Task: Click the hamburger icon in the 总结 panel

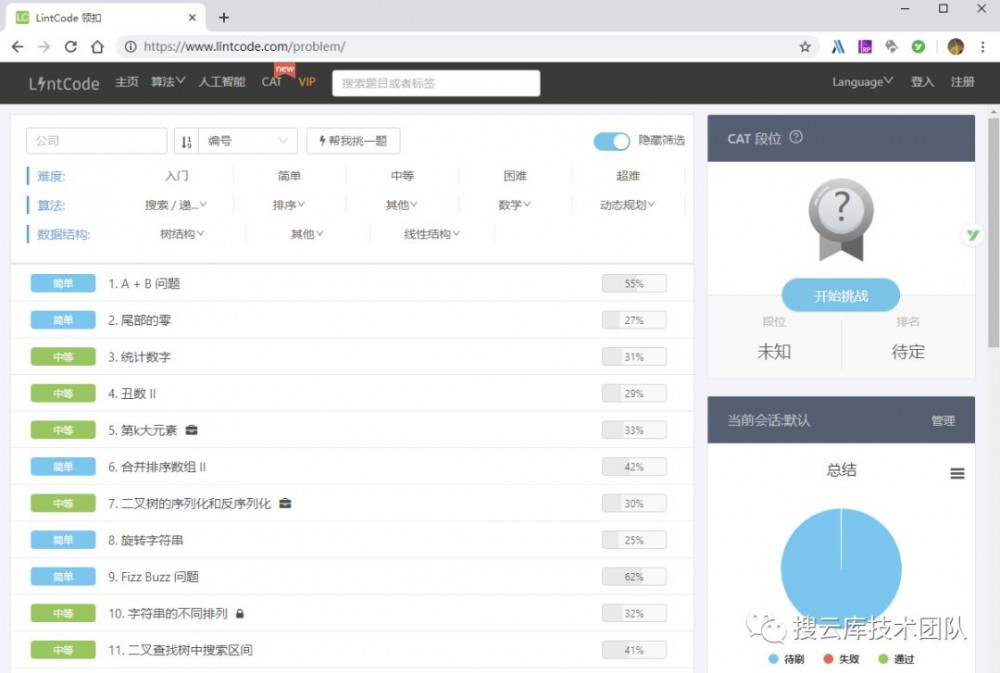Action: point(957,472)
